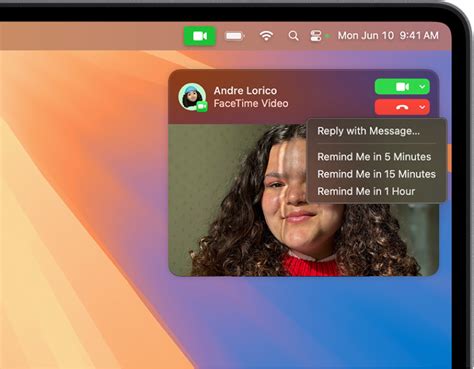Viewport: 474px width, 369px height.
Task: Open the date and time clock
Action: click(388, 35)
